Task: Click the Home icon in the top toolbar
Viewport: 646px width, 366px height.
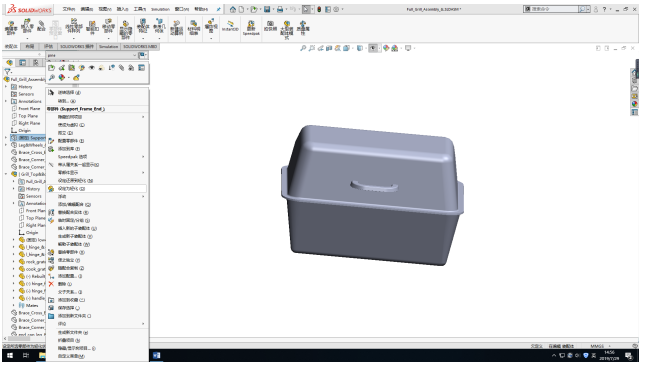Action: point(233,9)
